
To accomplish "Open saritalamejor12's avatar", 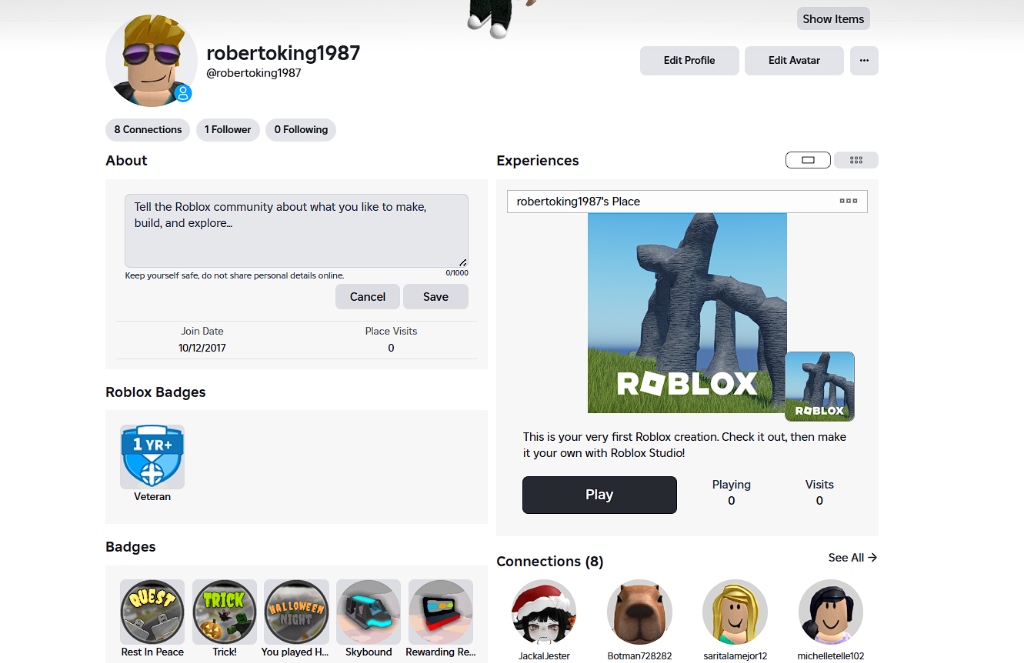I will 735,612.
